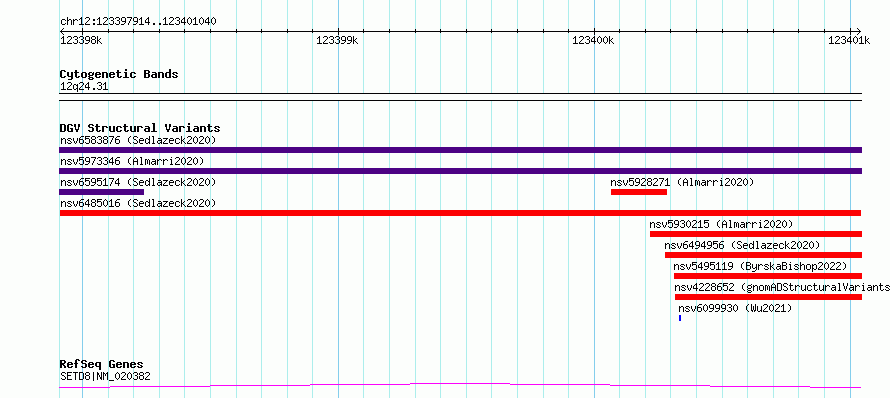Viewport: 890px width, 398px height.
Task: Click the small blue marker for nsv6099930
Action: [680, 318]
